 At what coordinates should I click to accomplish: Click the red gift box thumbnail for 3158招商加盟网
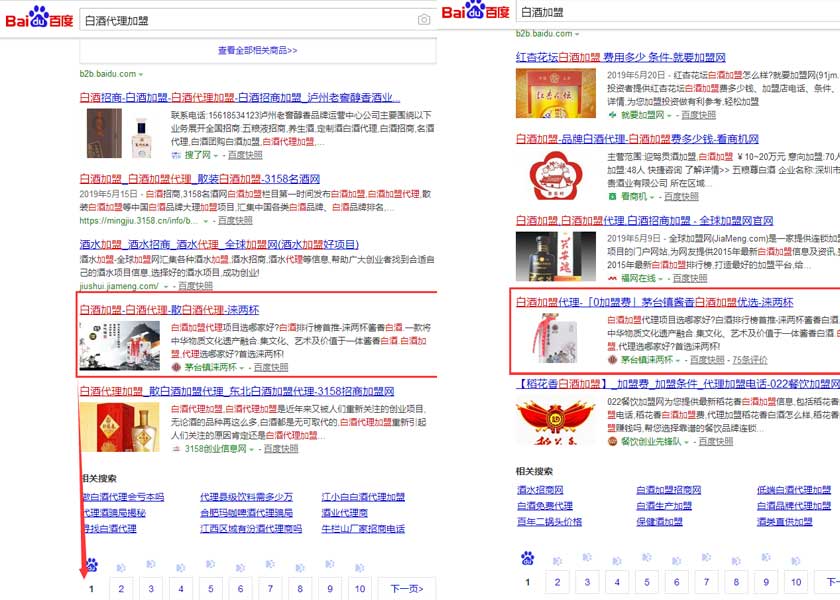[x=119, y=427]
